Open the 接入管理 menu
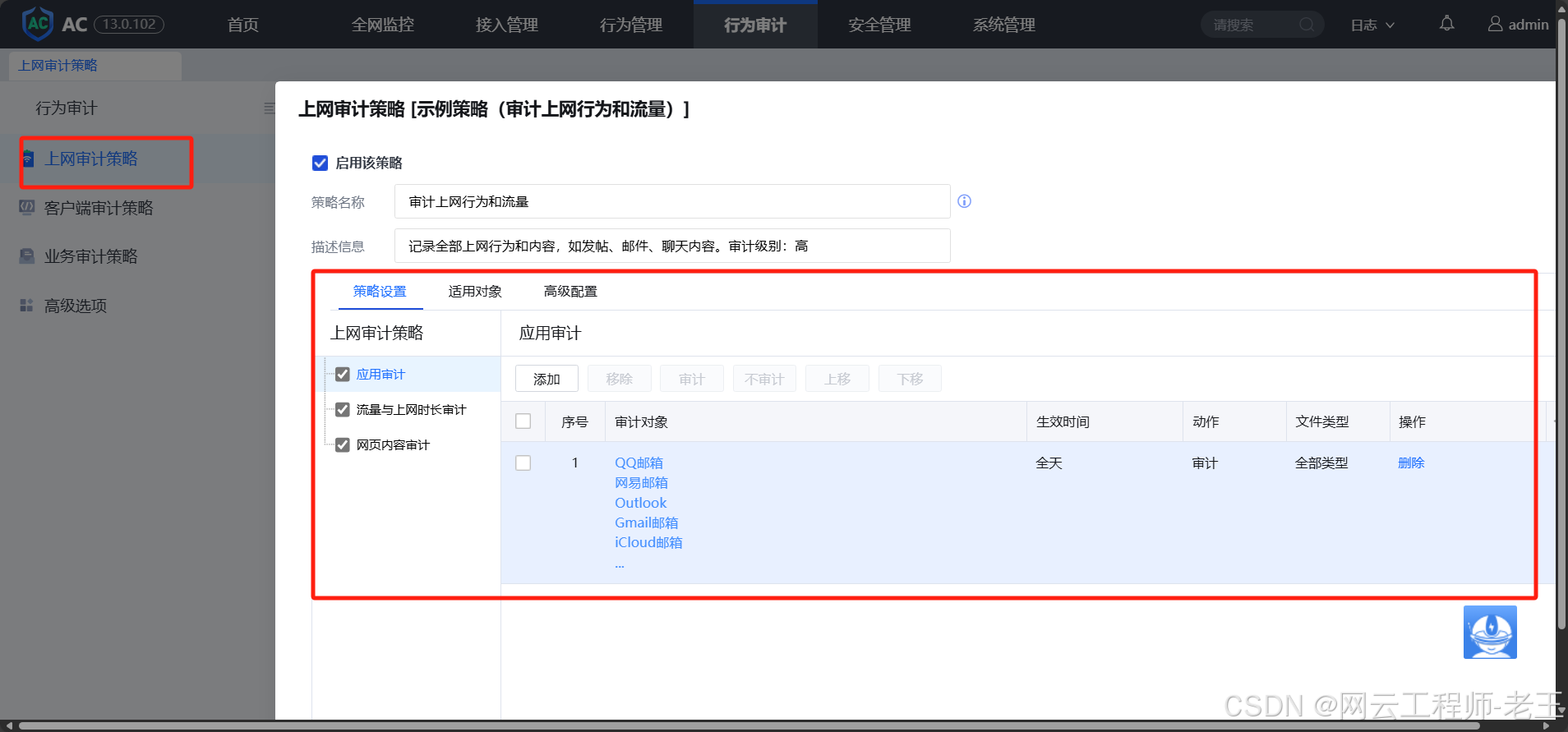Image resolution: width=1568 pixels, height=732 pixels. pos(507,25)
